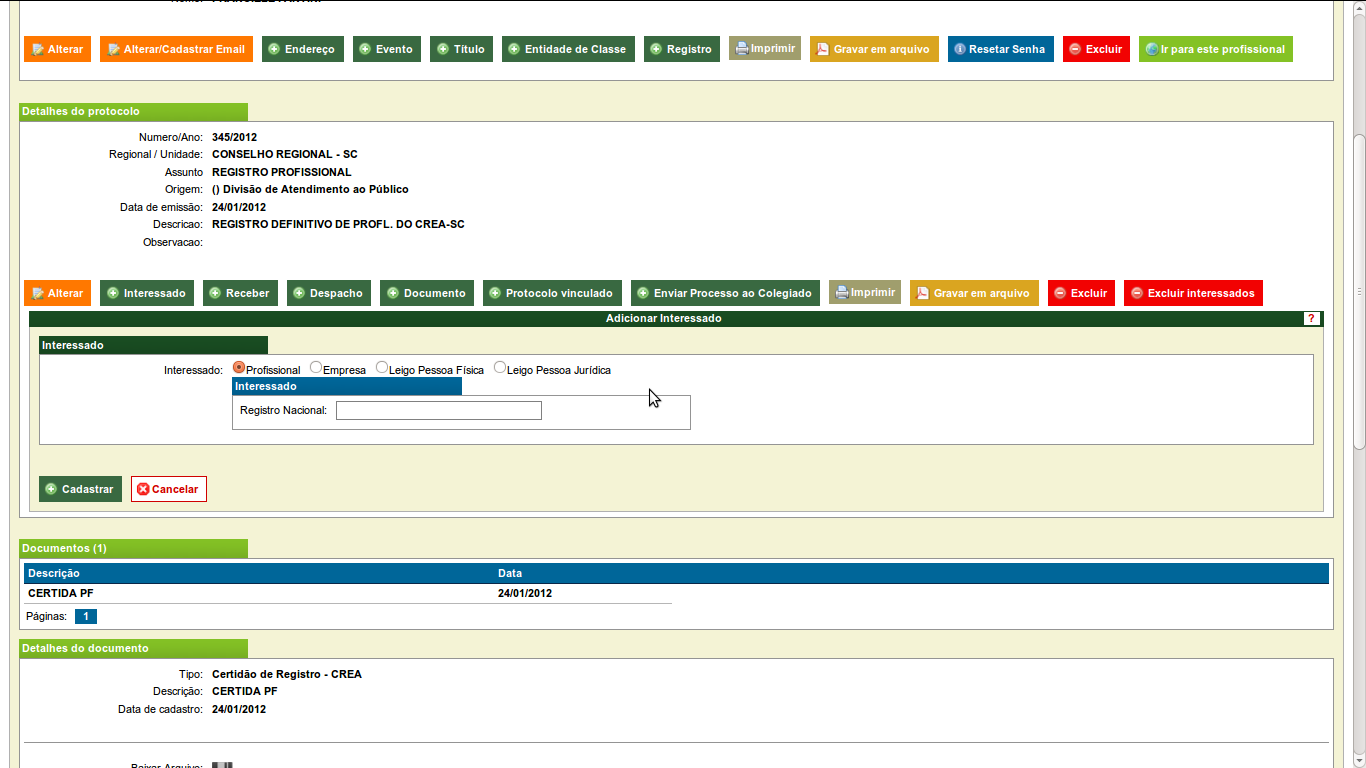
Task: Click Enviar Processo ao Colegiado
Action: 725,293
